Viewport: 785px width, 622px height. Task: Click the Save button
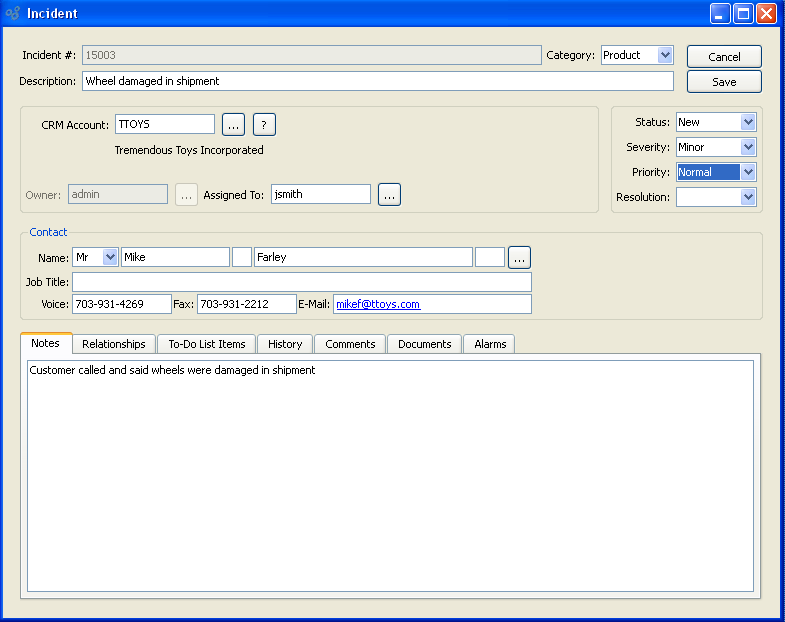pyautogui.click(x=724, y=82)
